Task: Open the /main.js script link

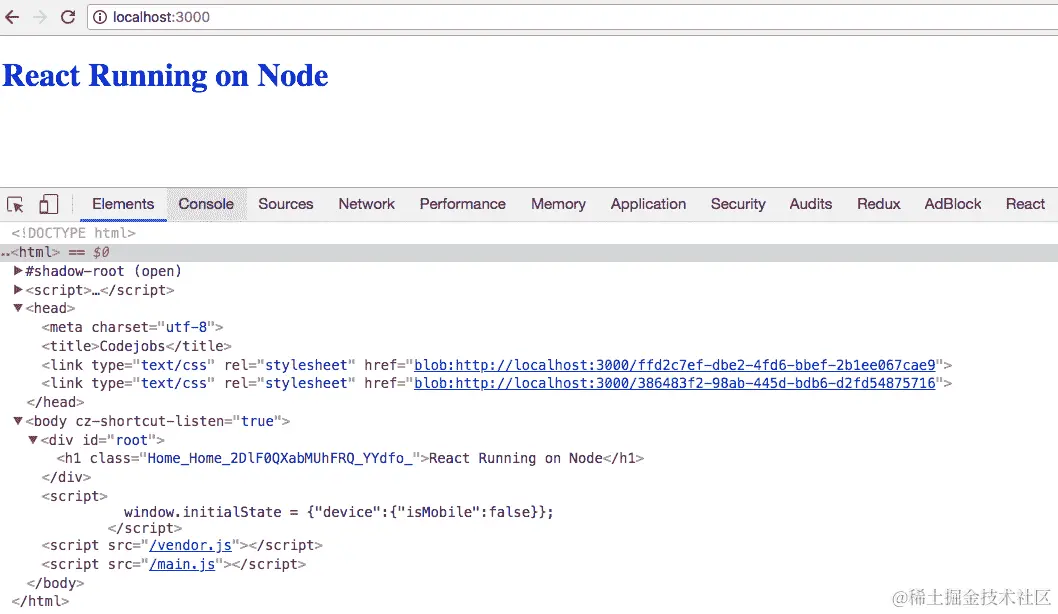Action: pyautogui.click(x=182, y=564)
